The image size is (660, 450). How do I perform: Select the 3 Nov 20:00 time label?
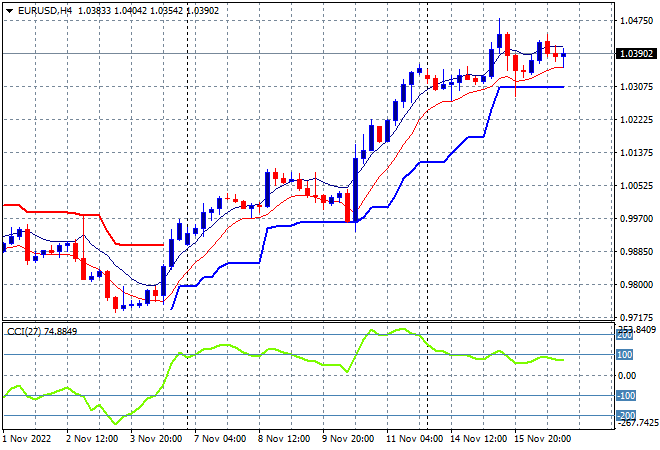[156, 439]
